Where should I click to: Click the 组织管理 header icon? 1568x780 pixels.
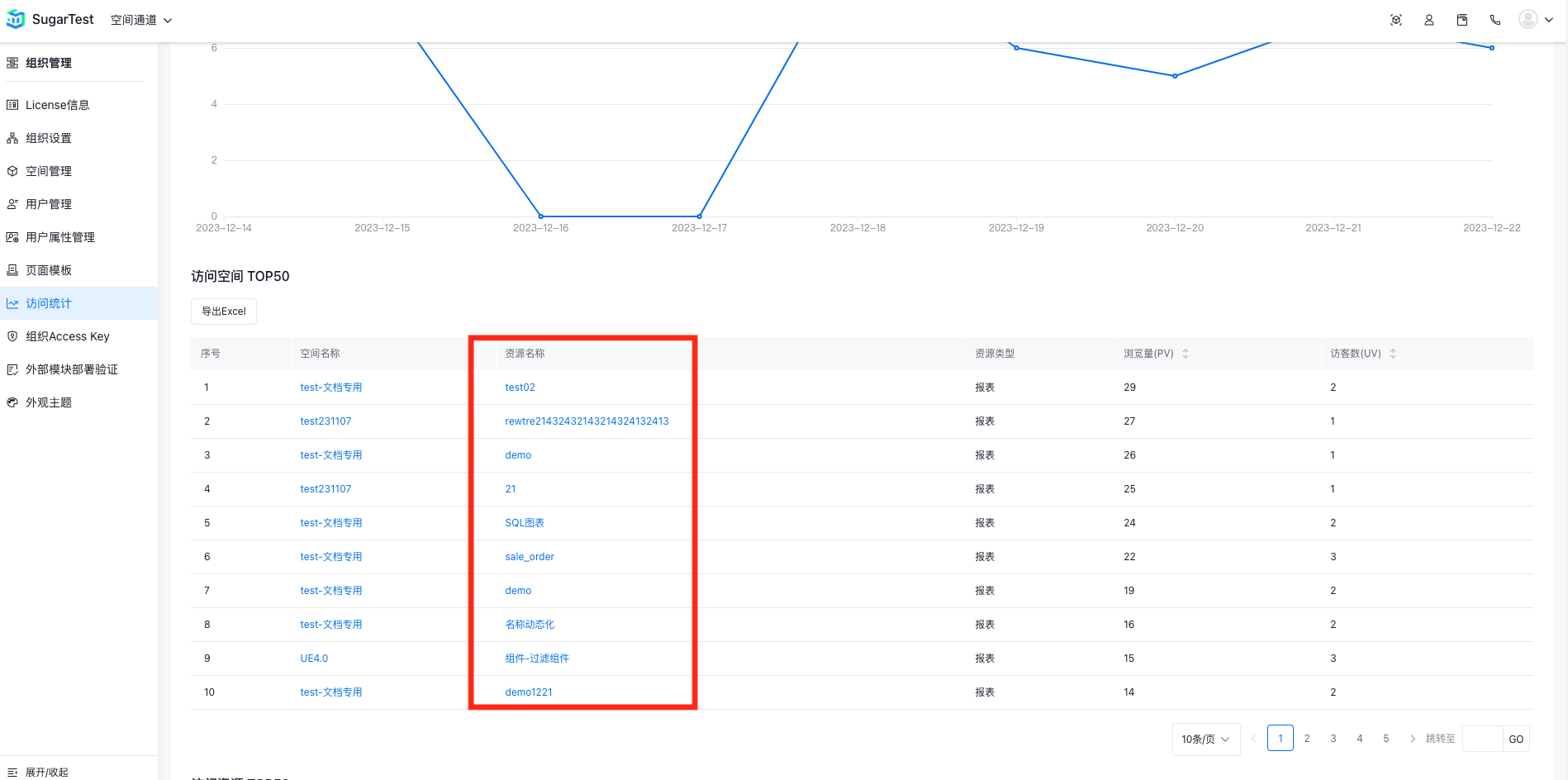(12, 63)
